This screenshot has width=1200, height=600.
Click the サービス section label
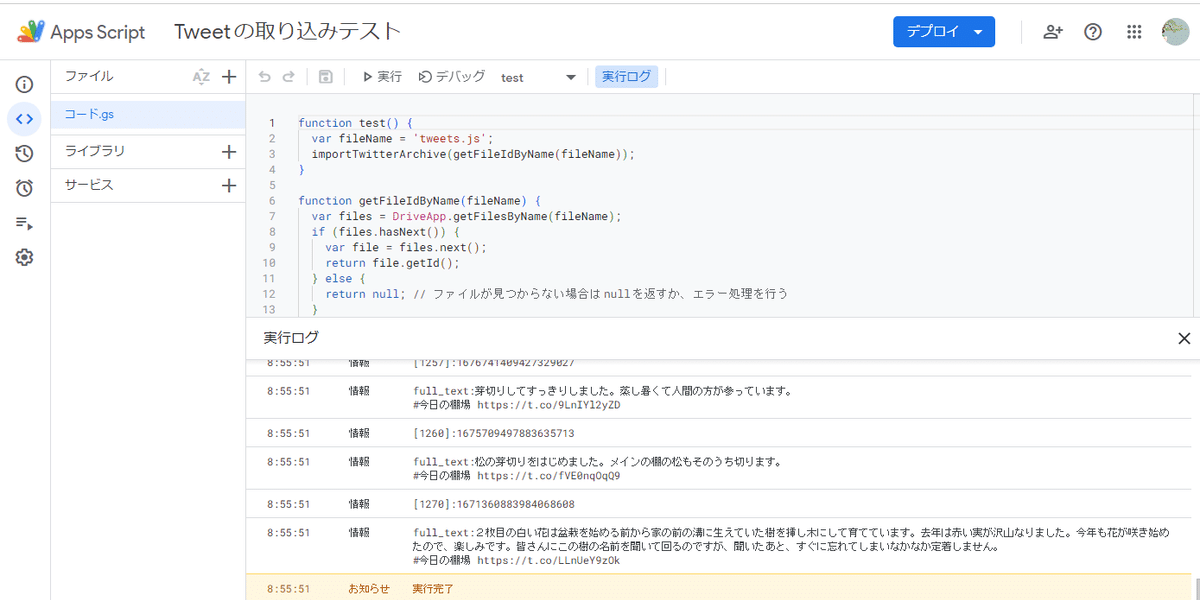coord(89,185)
